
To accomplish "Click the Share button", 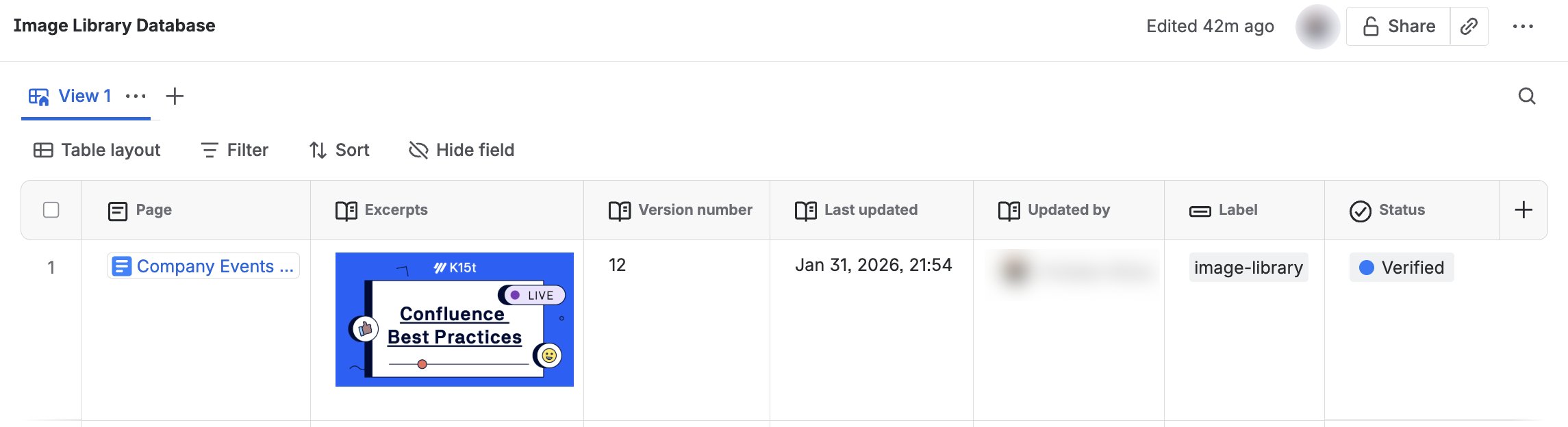I will [x=1398, y=27].
